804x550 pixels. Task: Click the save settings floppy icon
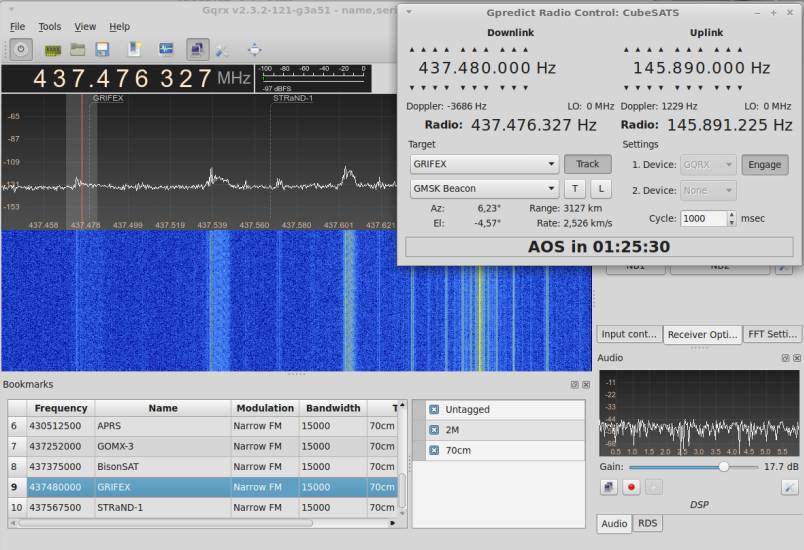click(103, 49)
